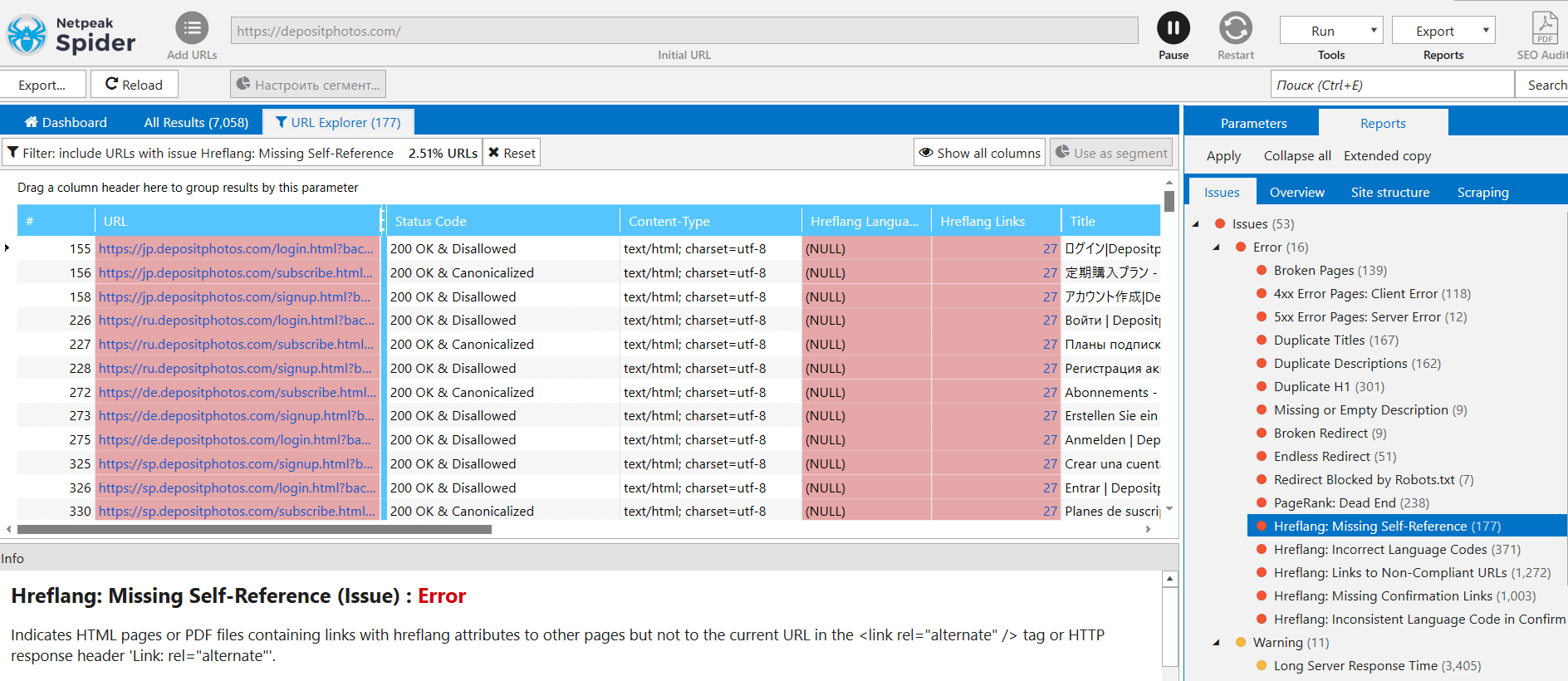Collapse the Error (16) tree node
Image resolution: width=1568 pixels, height=681 pixels.
1217,247
